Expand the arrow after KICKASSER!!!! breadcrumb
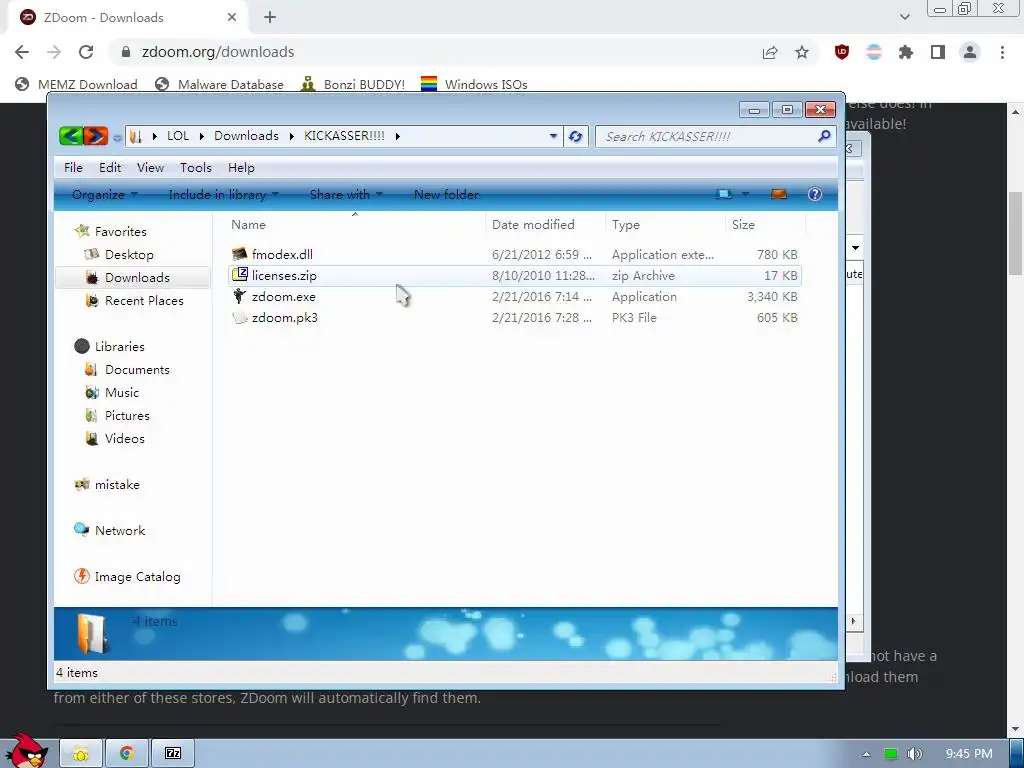The width and height of the screenshot is (1024, 768). (x=397, y=136)
